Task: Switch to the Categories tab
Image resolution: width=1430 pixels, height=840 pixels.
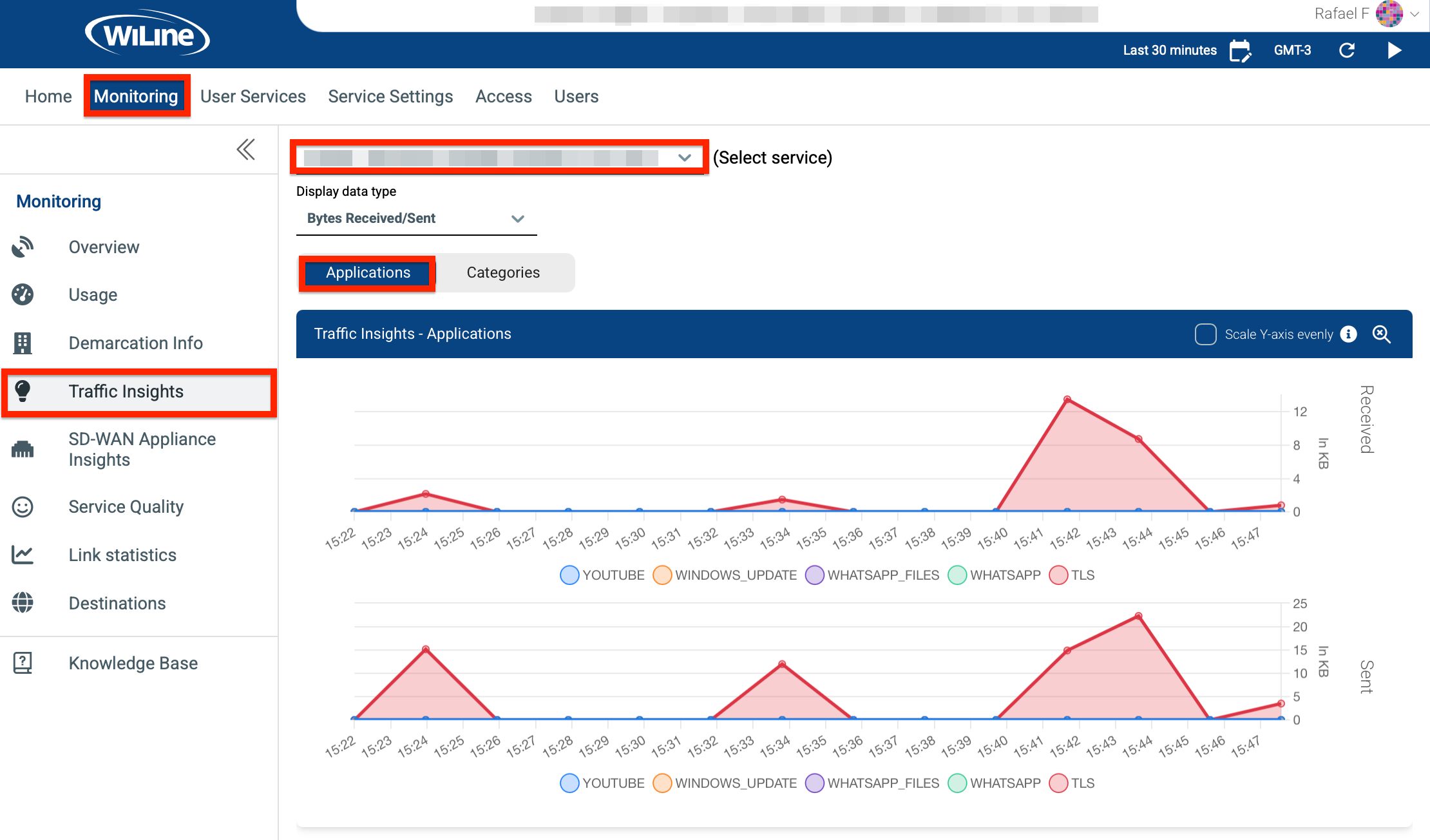Action: [503, 272]
